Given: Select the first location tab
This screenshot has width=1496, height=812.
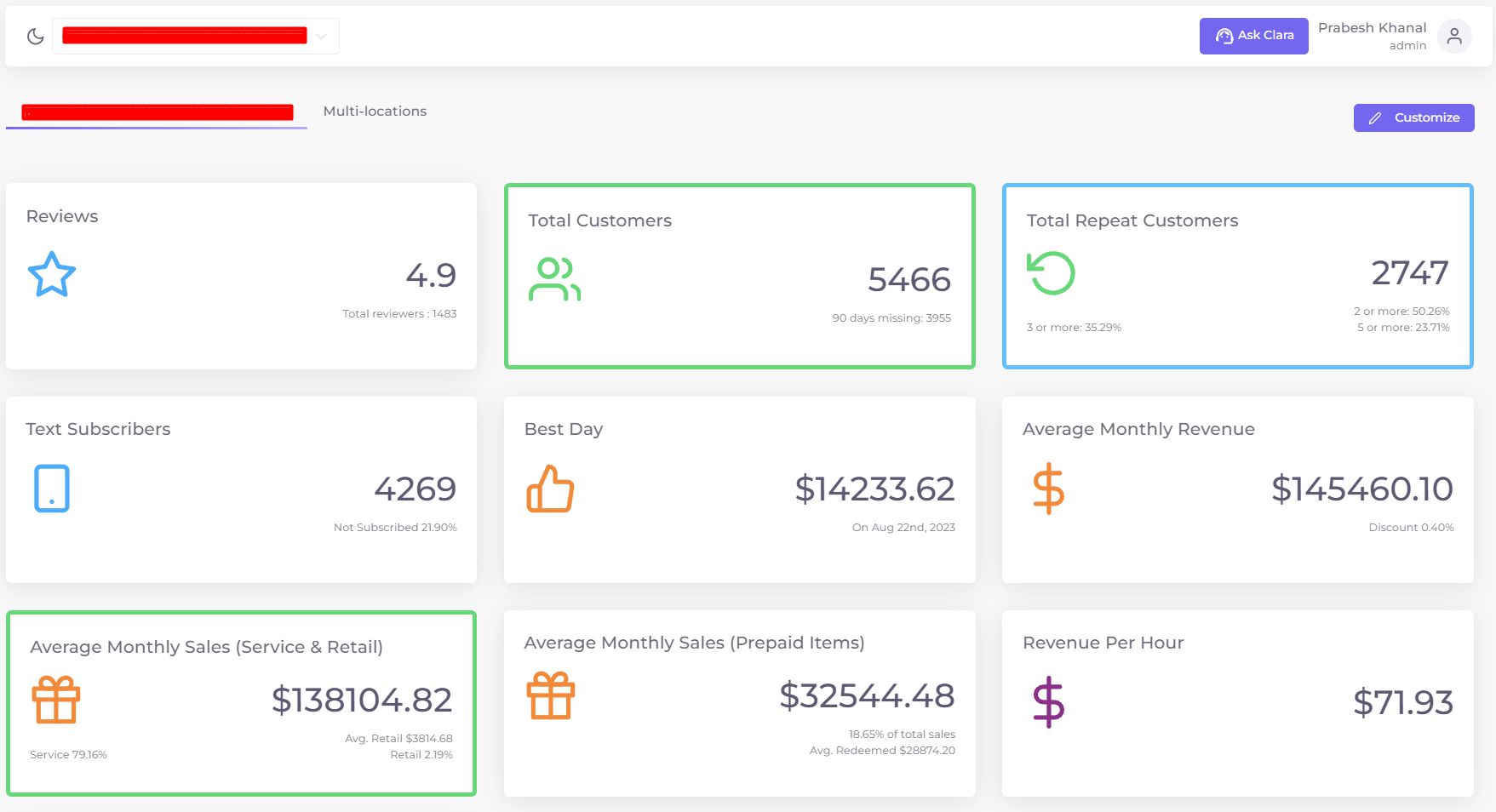Looking at the screenshot, I should 158,111.
